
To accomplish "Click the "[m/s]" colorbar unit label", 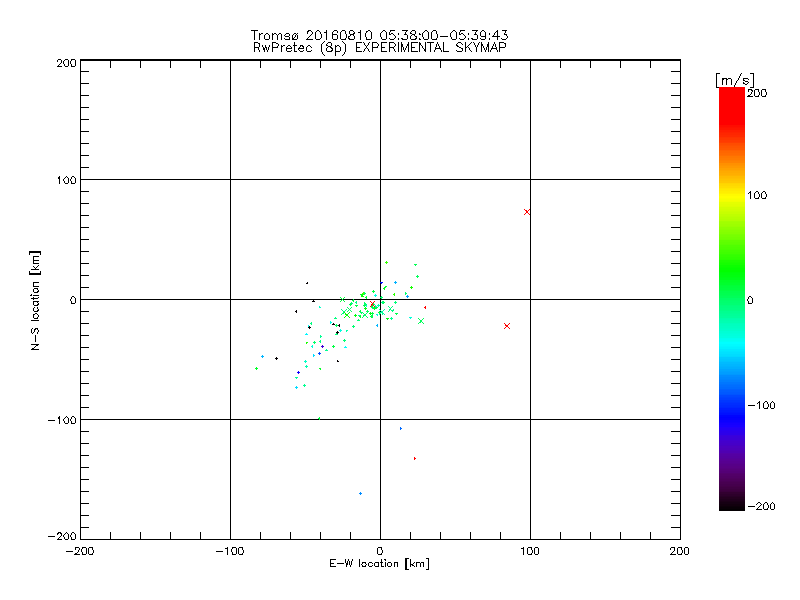I will click(x=735, y=80).
